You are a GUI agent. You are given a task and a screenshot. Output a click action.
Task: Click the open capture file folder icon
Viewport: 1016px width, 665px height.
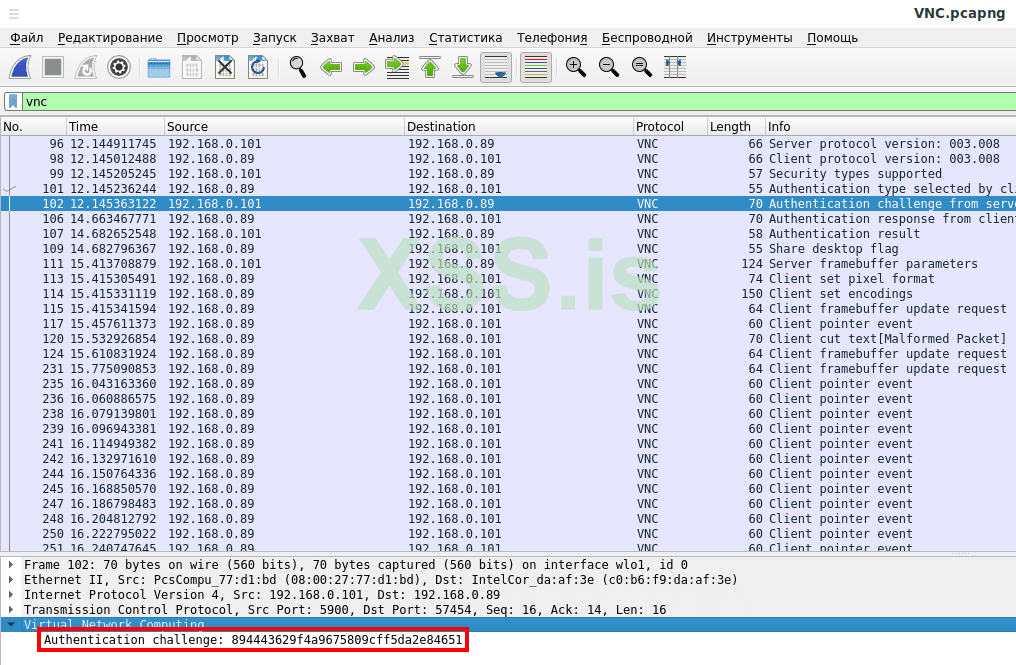pos(159,68)
